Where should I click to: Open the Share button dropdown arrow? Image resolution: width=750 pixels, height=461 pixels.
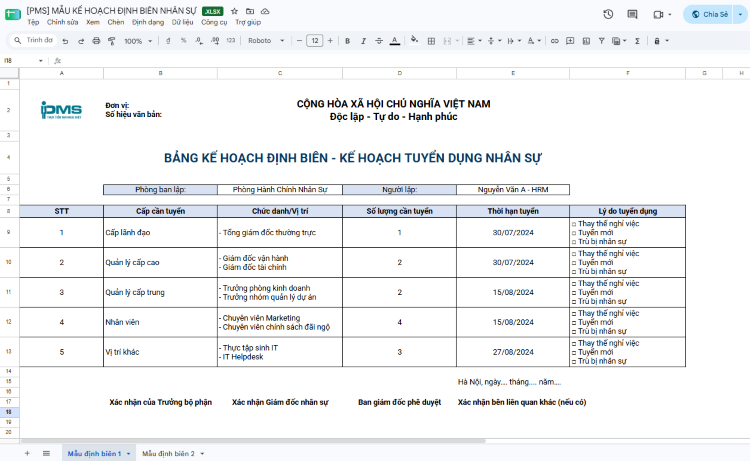pyautogui.click(x=740, y=14)
